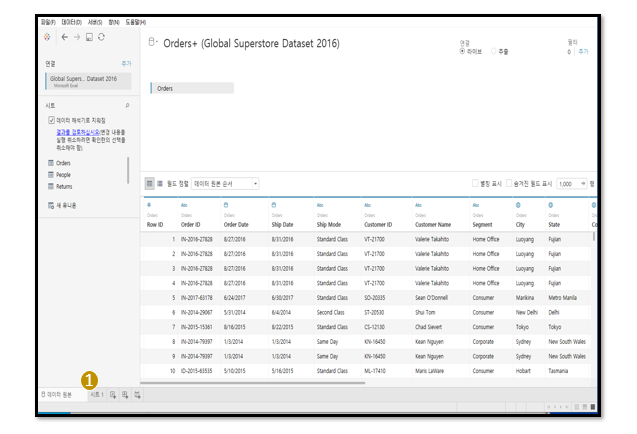The height and width of the screenshot is (434, 637).
Task: Change State globe geographic type icon
Action: click(x=551, y=205)
